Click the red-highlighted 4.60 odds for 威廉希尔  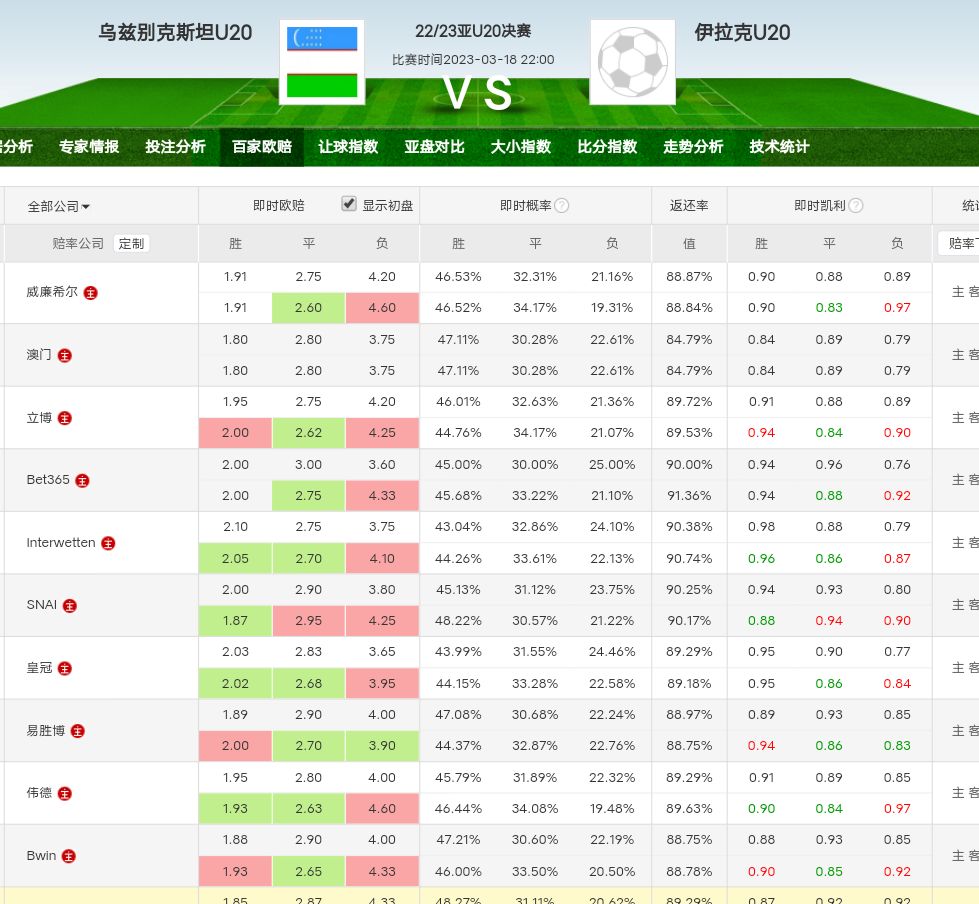[x=382, y=308]
